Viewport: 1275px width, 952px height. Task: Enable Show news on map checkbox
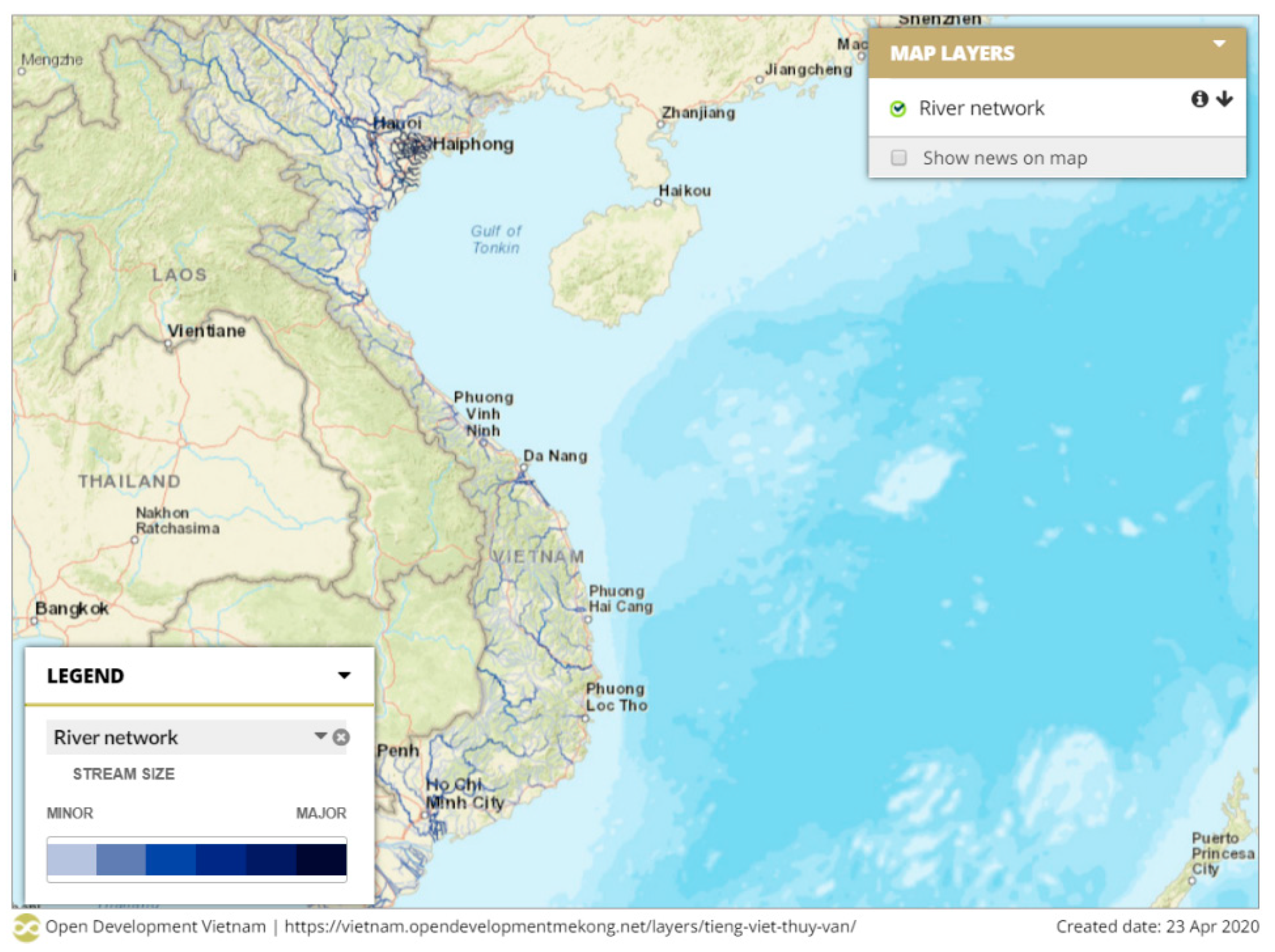click(x=898, y=158)
